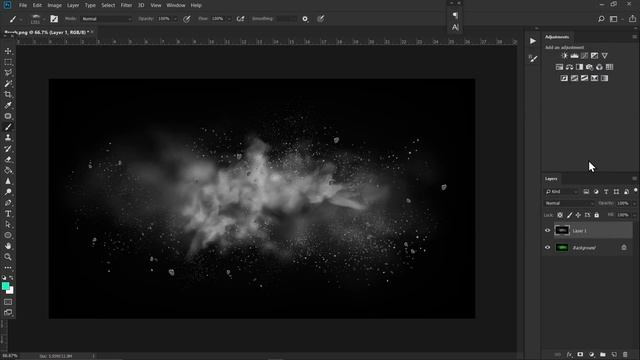The height and width of the screenshot is (360, 640).
Task: Switch to the Layers tab
Action: point(551,179)
